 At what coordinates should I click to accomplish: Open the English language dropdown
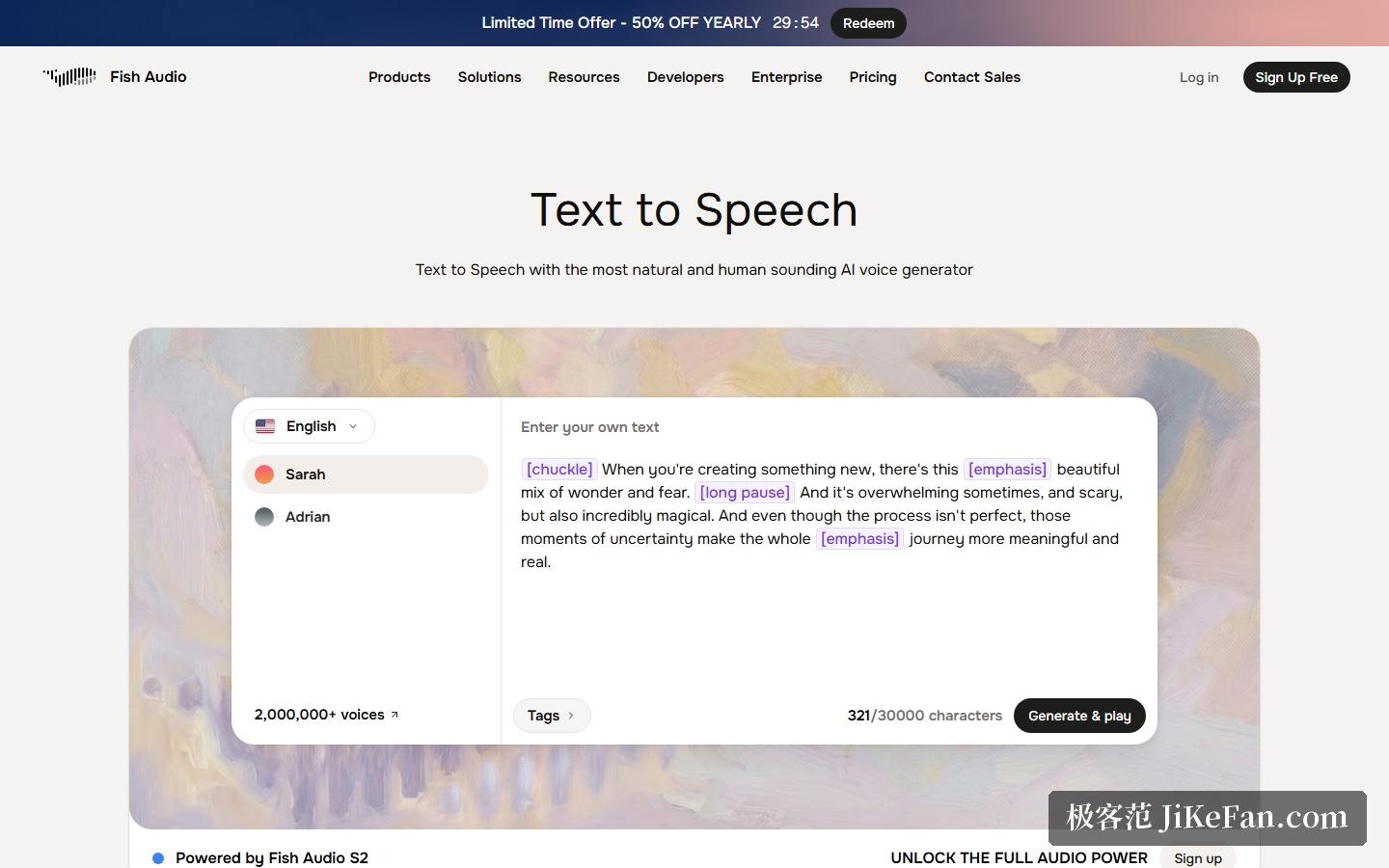(x=309, y=426)
